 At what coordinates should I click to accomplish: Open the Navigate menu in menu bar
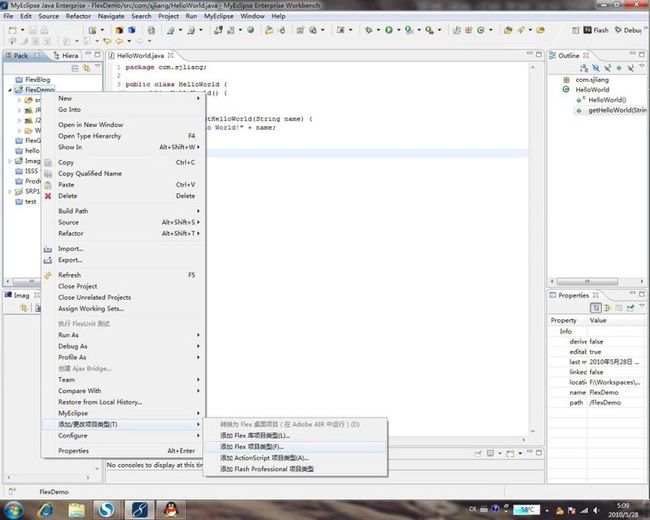point(111,16)
